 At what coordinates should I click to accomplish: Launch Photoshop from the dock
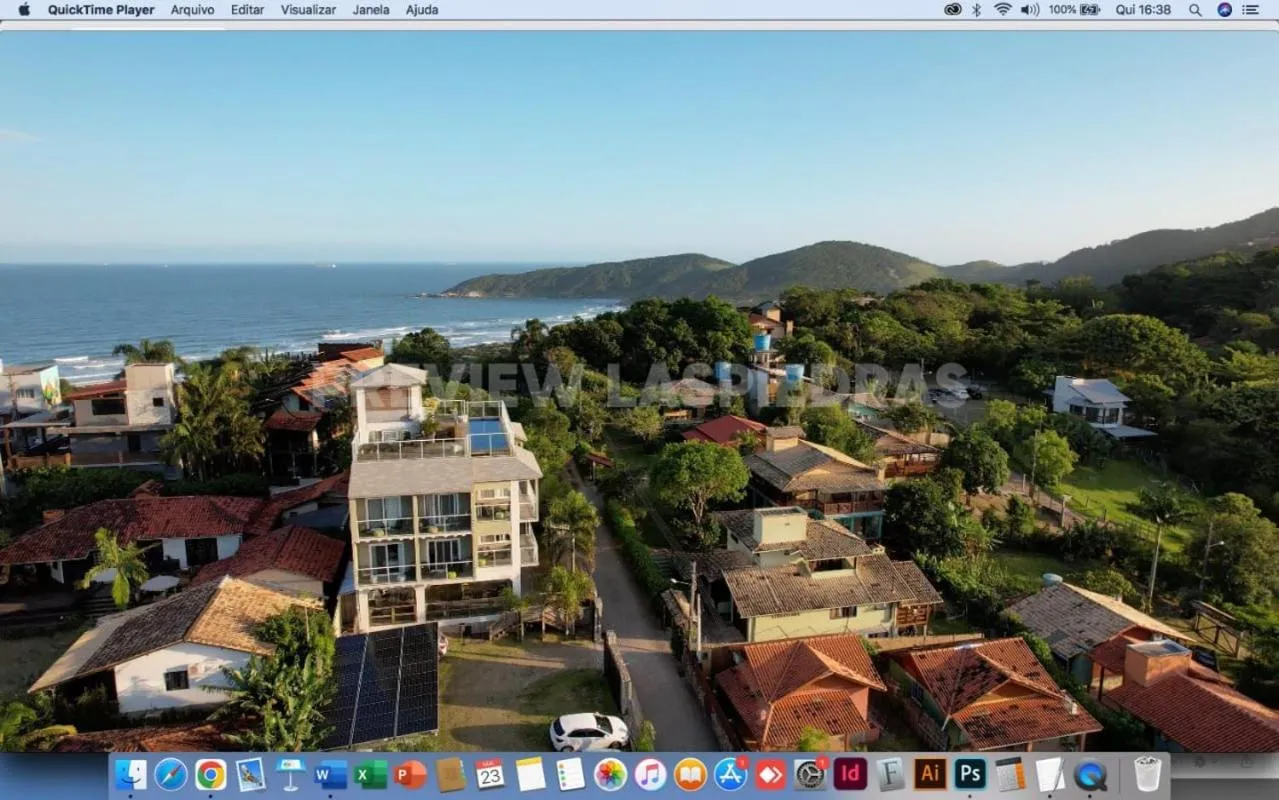[x=969, y=774]
